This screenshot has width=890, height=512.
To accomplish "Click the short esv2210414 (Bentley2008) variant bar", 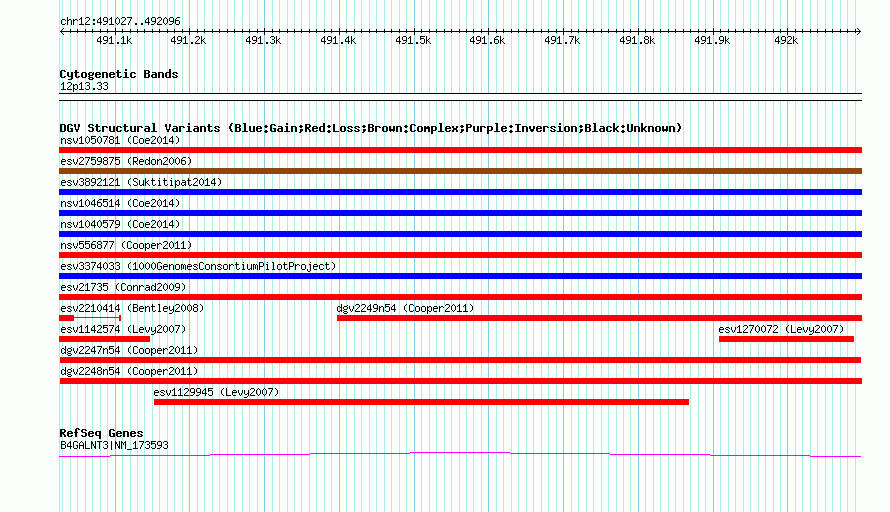I will click(90, 318).
